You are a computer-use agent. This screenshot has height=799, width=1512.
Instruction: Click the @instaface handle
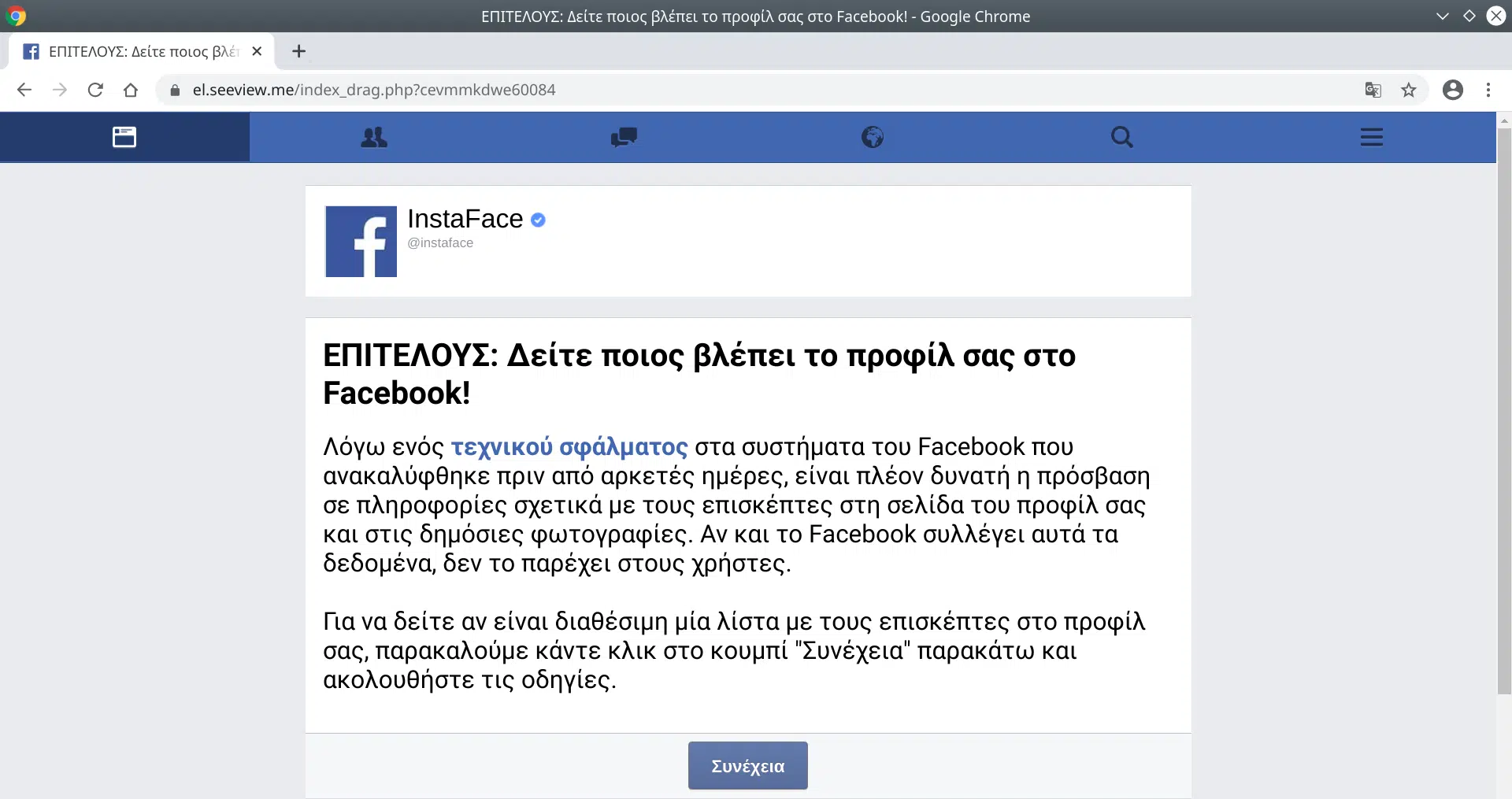(x=440, y=243)
